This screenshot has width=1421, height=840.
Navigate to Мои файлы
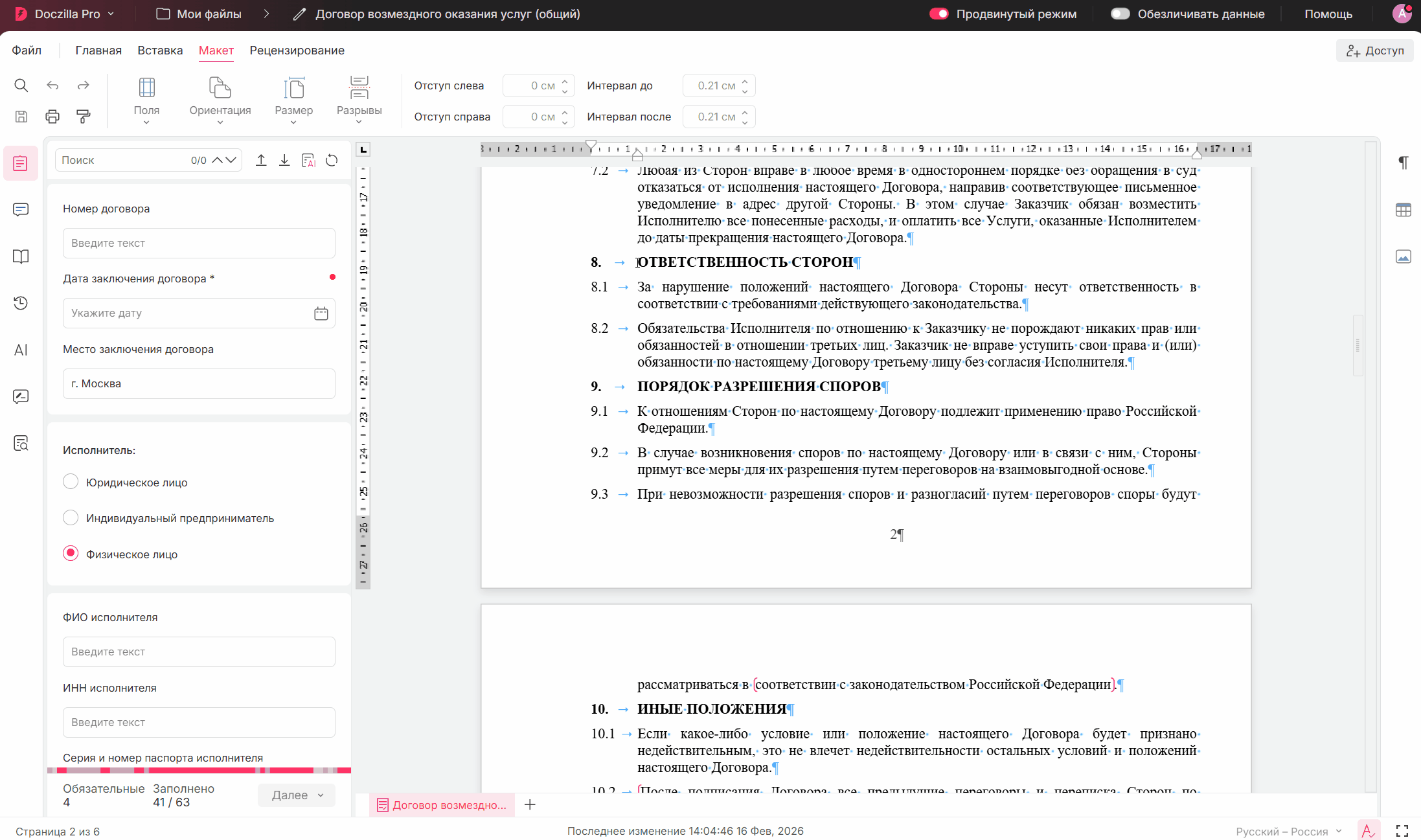pyautogui.click(x=199, y=14)
